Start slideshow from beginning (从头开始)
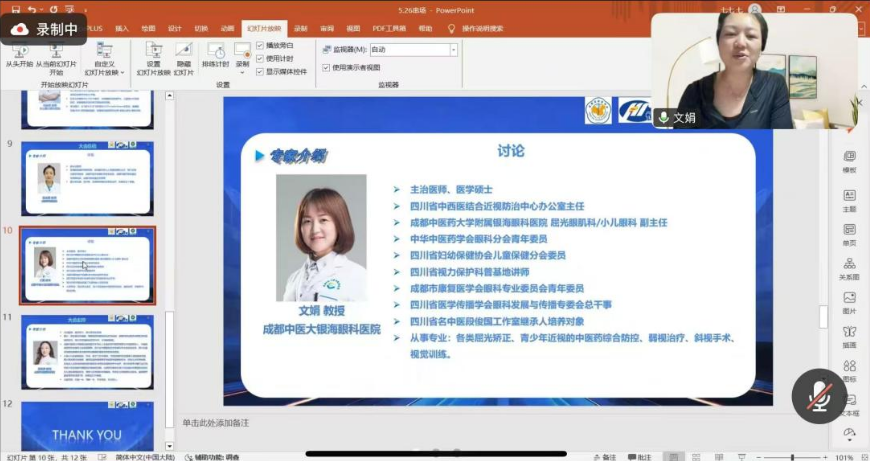This screenshot has width=870, height=461. (19, 55)
